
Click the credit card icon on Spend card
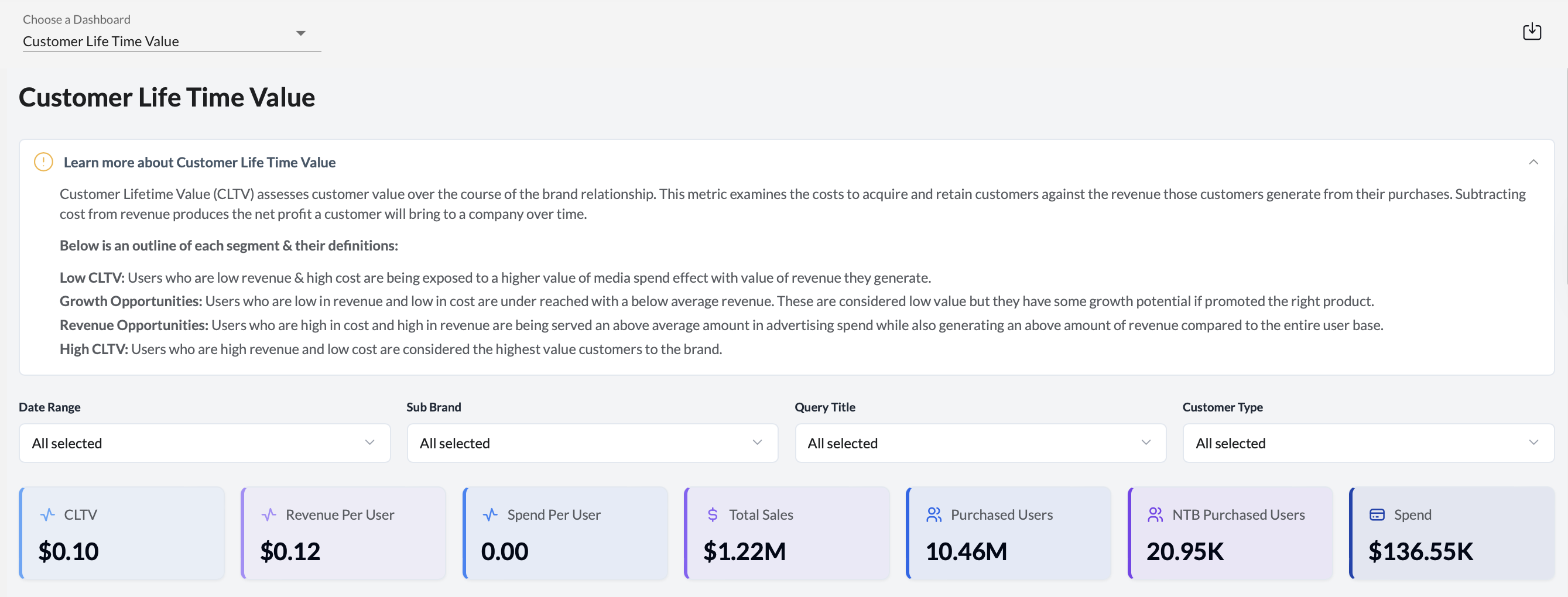tap(1377, 515)
